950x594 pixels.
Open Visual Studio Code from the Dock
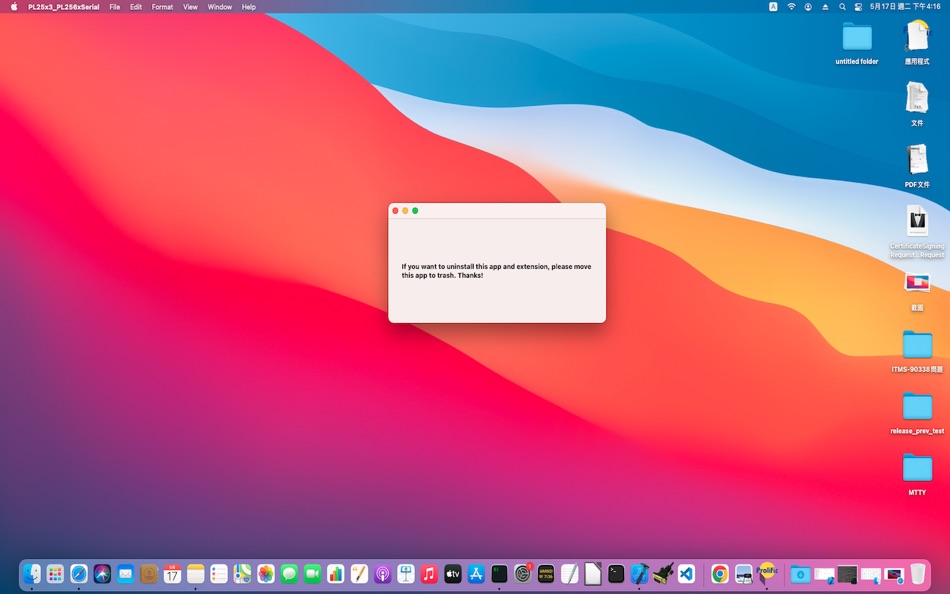click(686, 573)
